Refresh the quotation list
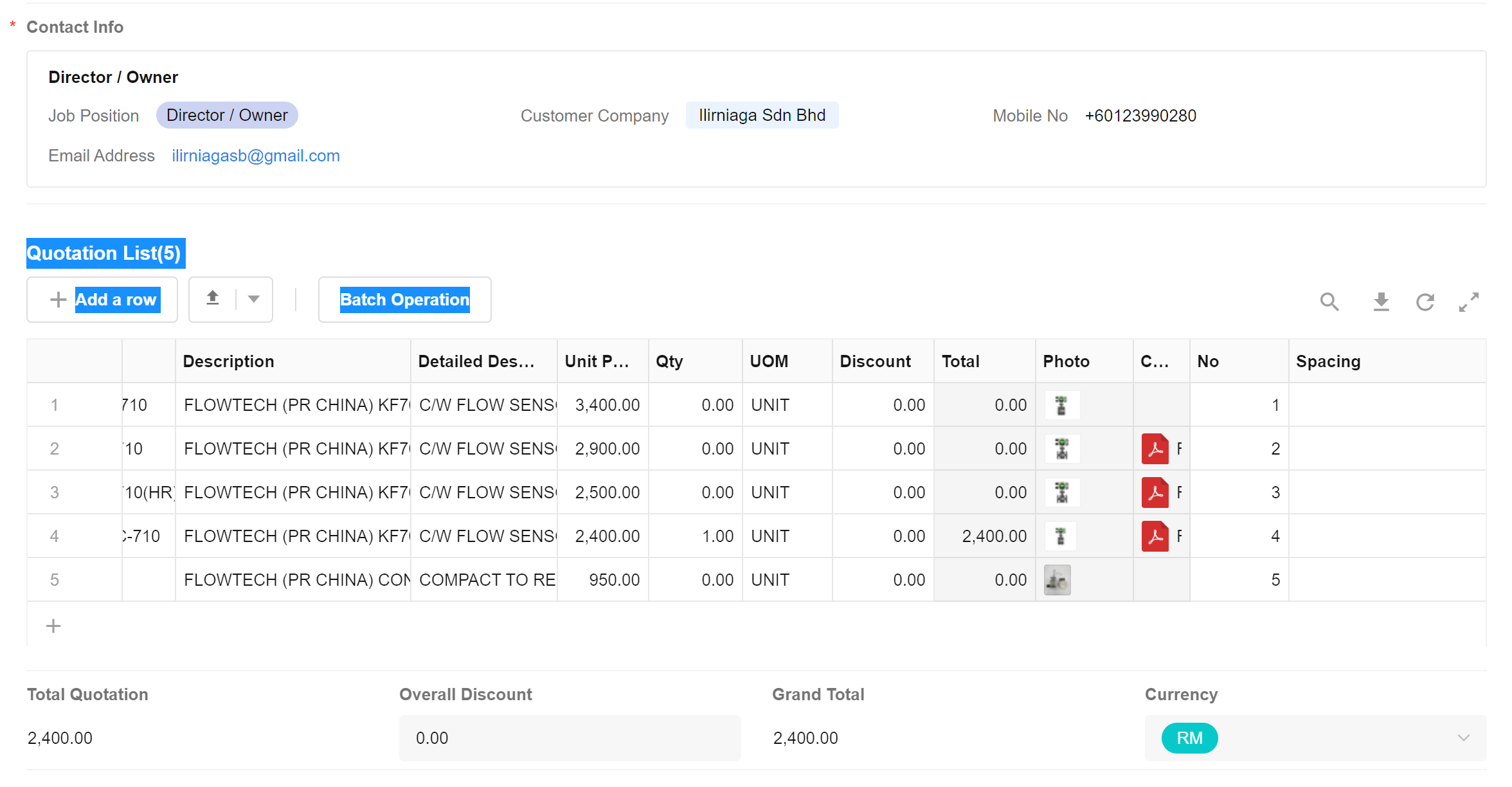The width and height of the screenshot is (1512, 787). pyautogui.click(x=1425, y=302)
